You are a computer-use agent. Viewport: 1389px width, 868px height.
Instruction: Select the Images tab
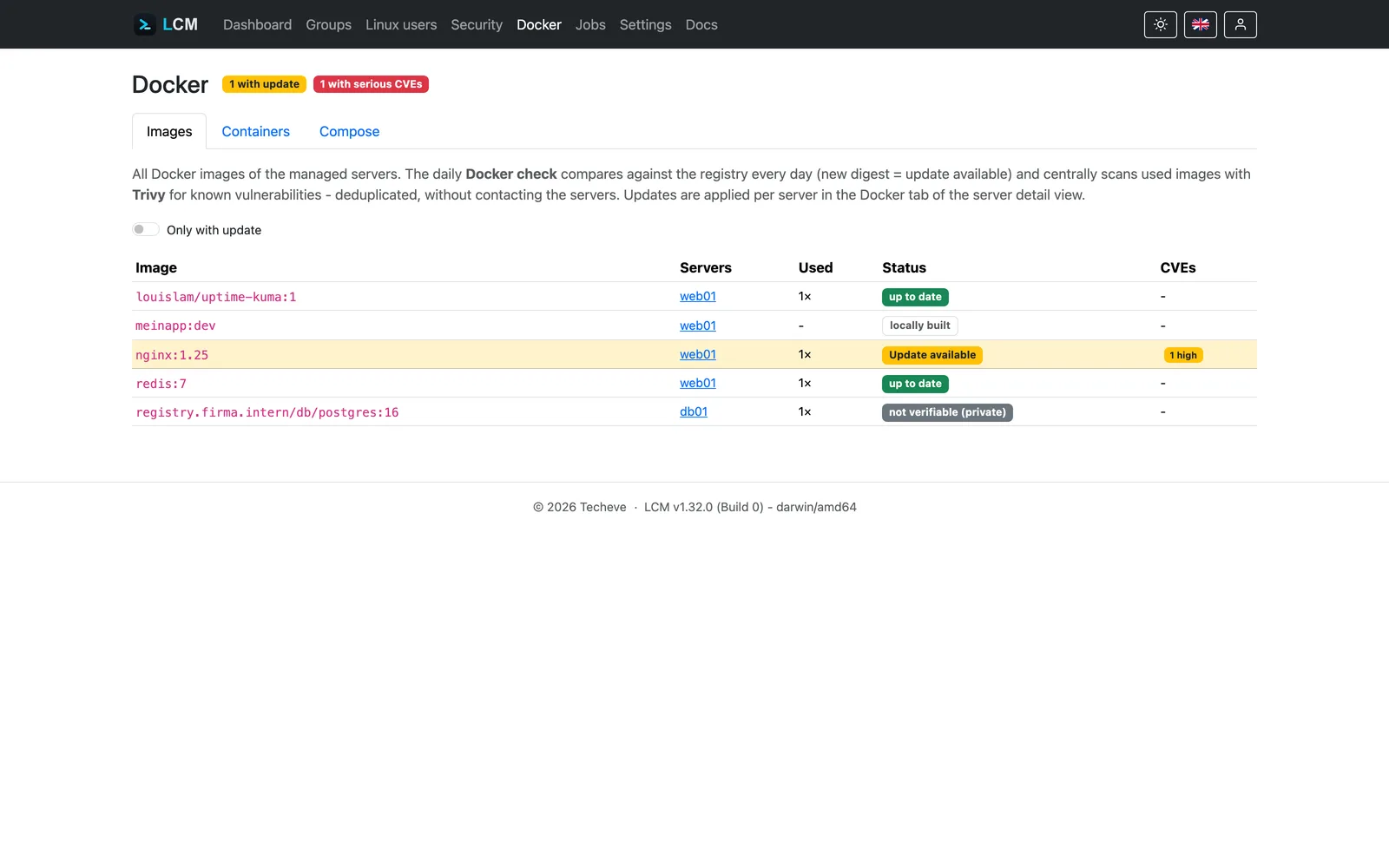(169, 131)
